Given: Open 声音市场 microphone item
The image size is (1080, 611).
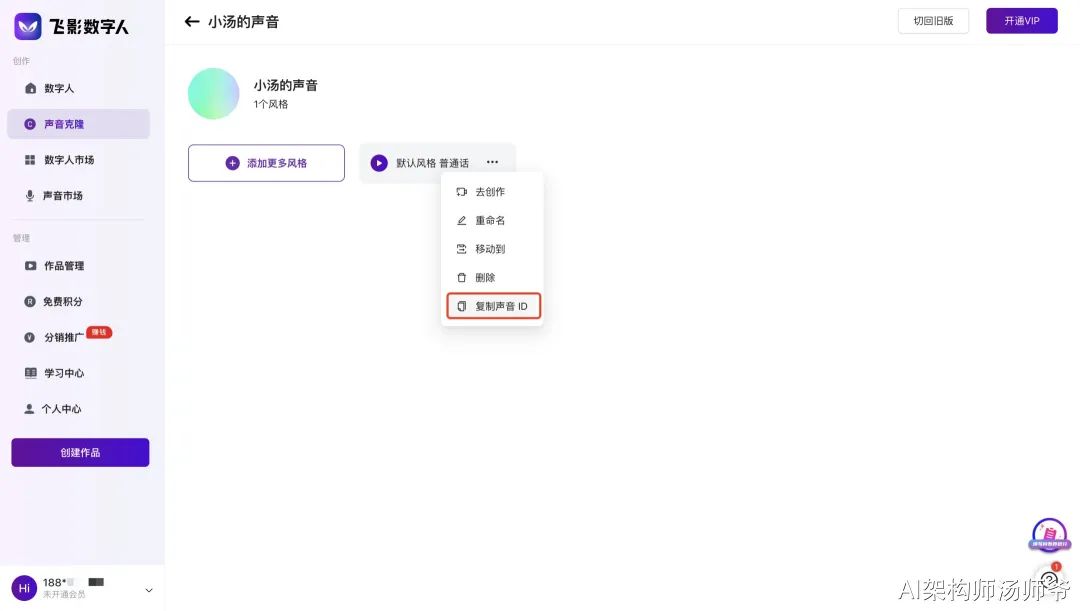Looking at the screenshot, I should pos(62,196).
